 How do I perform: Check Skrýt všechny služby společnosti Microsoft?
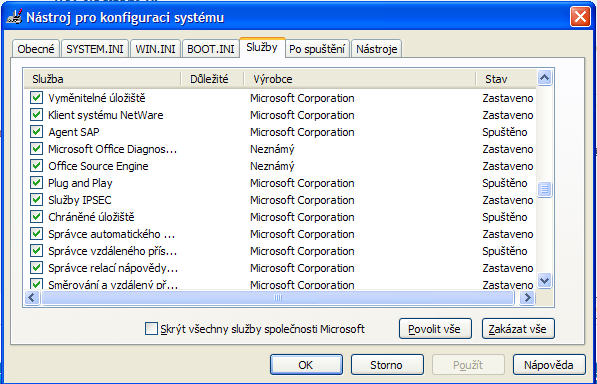(151, 328)
